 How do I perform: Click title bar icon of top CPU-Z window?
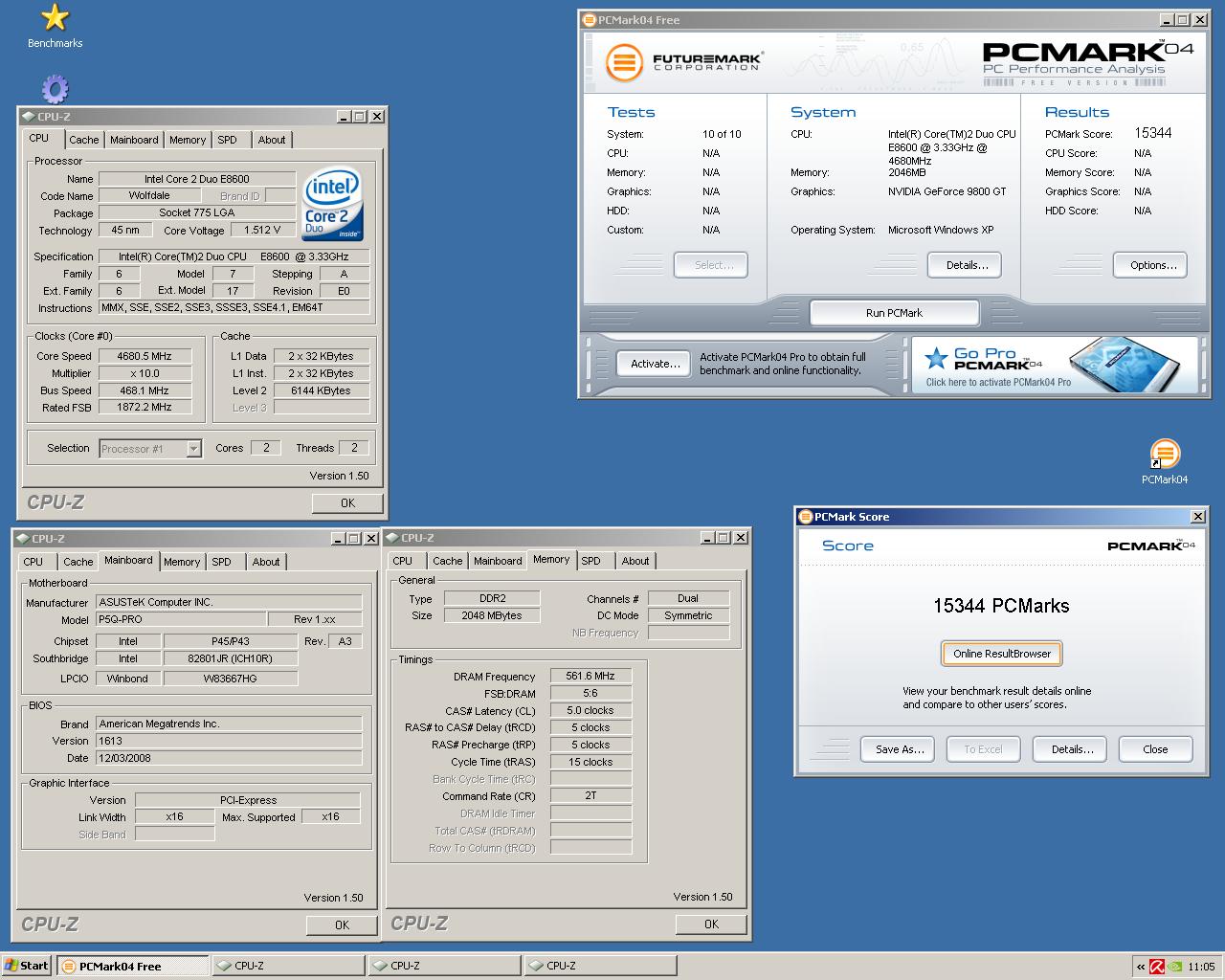(29, 117)
